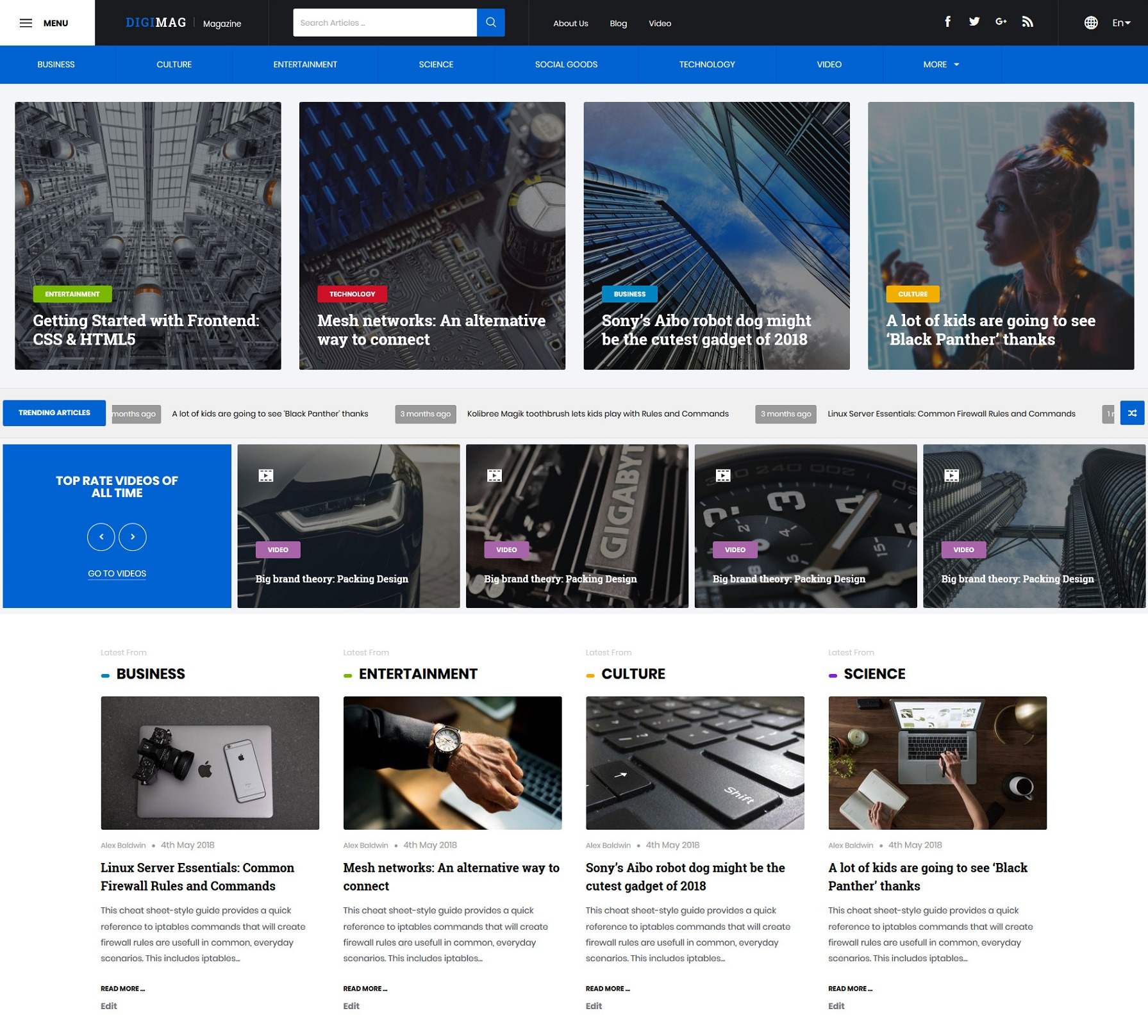The height and width of the screenshot is (1036, 1148).
Task: Click the shuffle trending articles icon
Action: [1132, 413]
